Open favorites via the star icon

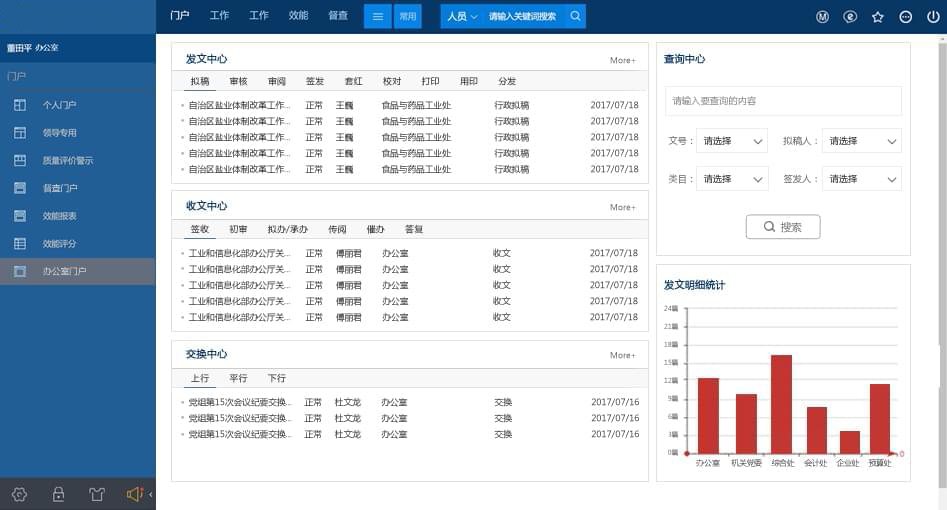(878, 16)
